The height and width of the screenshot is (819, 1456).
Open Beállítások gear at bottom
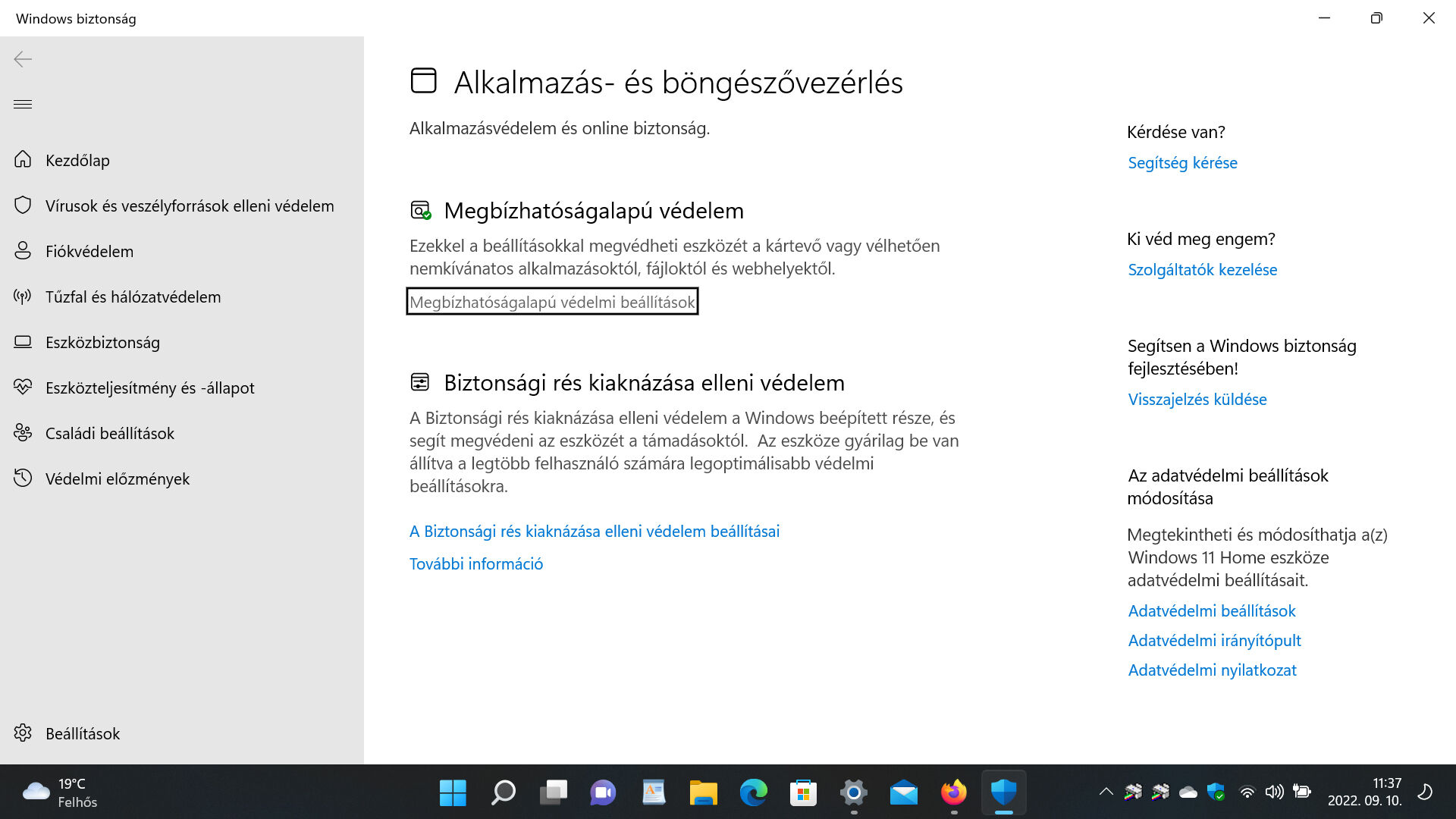24,733
